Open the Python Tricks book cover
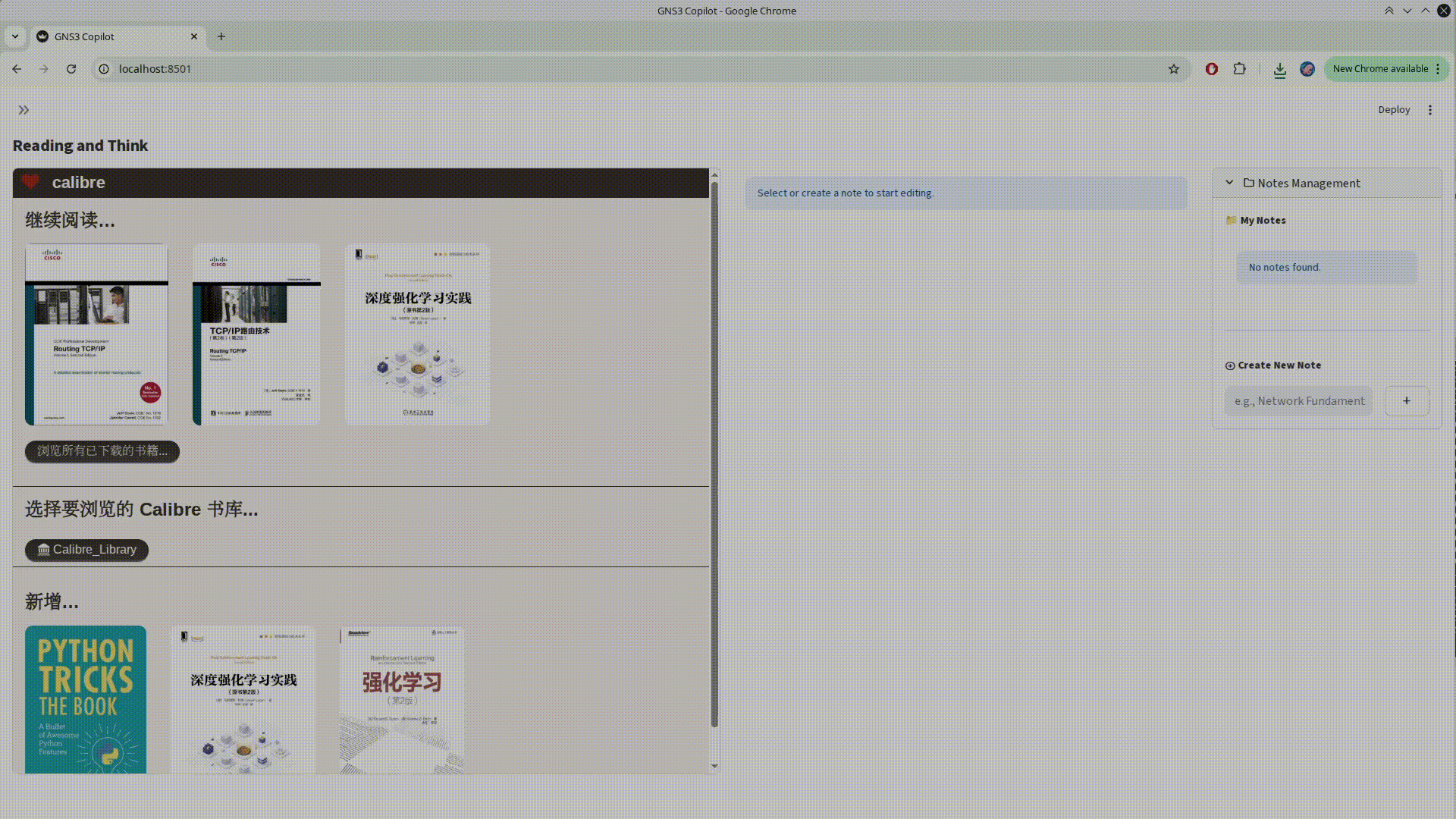Screen dimensions: 1456x819 click(x=85, y=699)
